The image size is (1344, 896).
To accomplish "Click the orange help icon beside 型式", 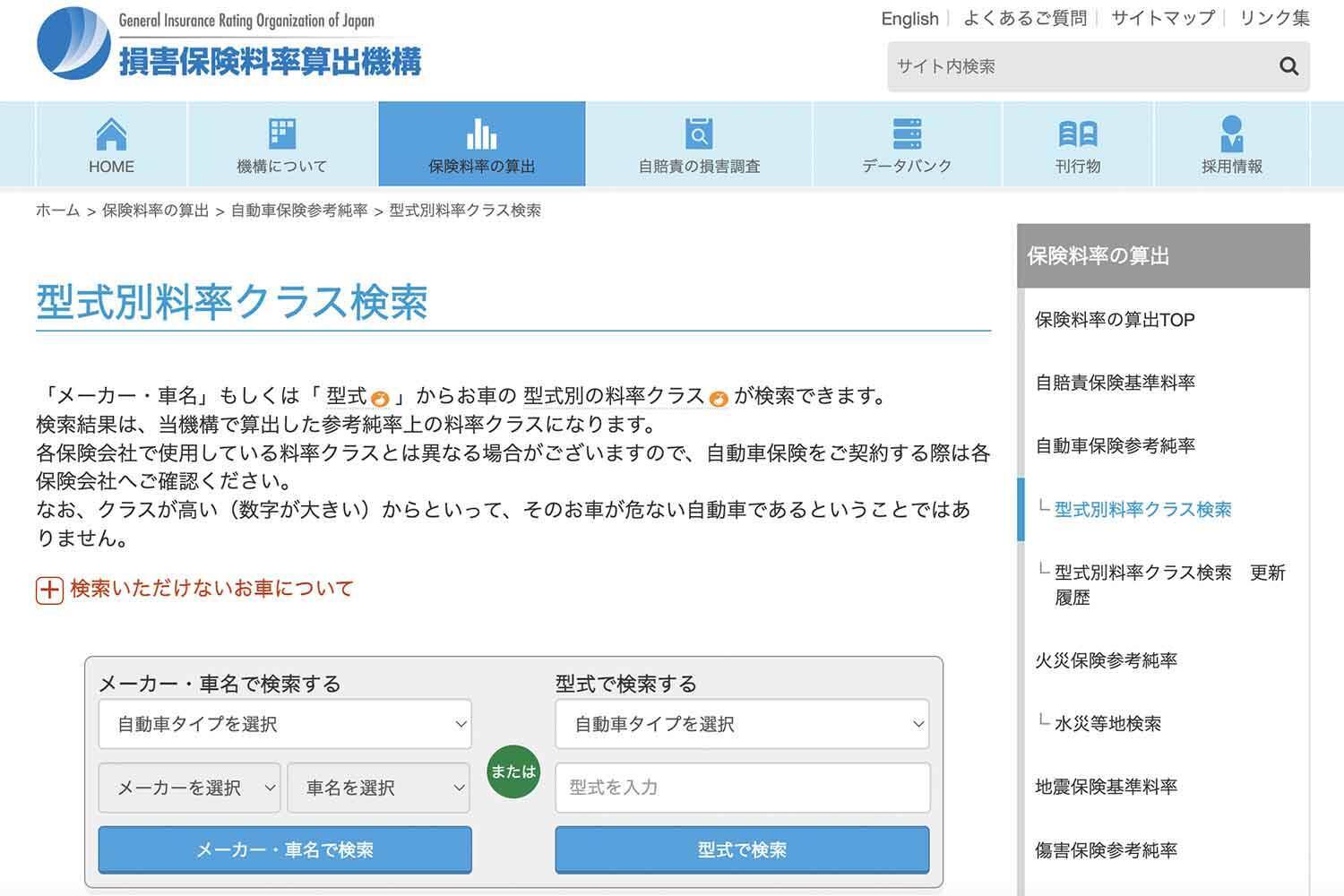I will [380, 399].
